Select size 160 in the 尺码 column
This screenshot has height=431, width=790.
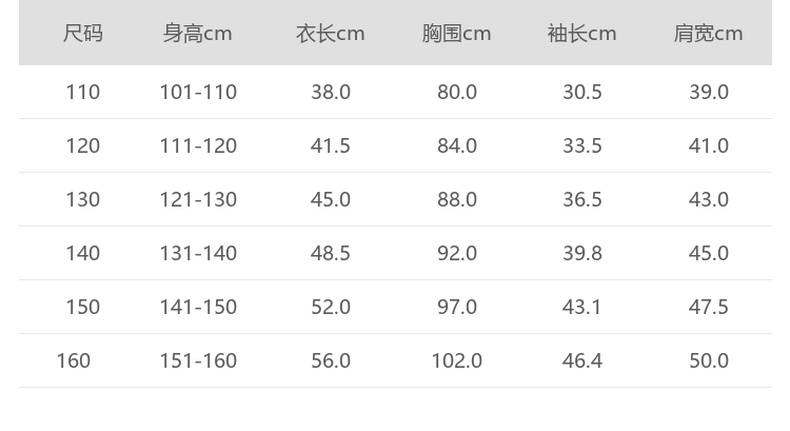click(73, 360)
